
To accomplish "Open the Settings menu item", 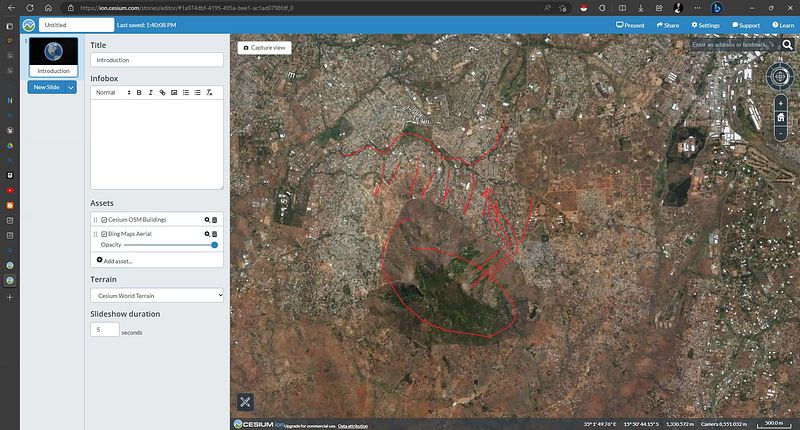I will (704, 25).
